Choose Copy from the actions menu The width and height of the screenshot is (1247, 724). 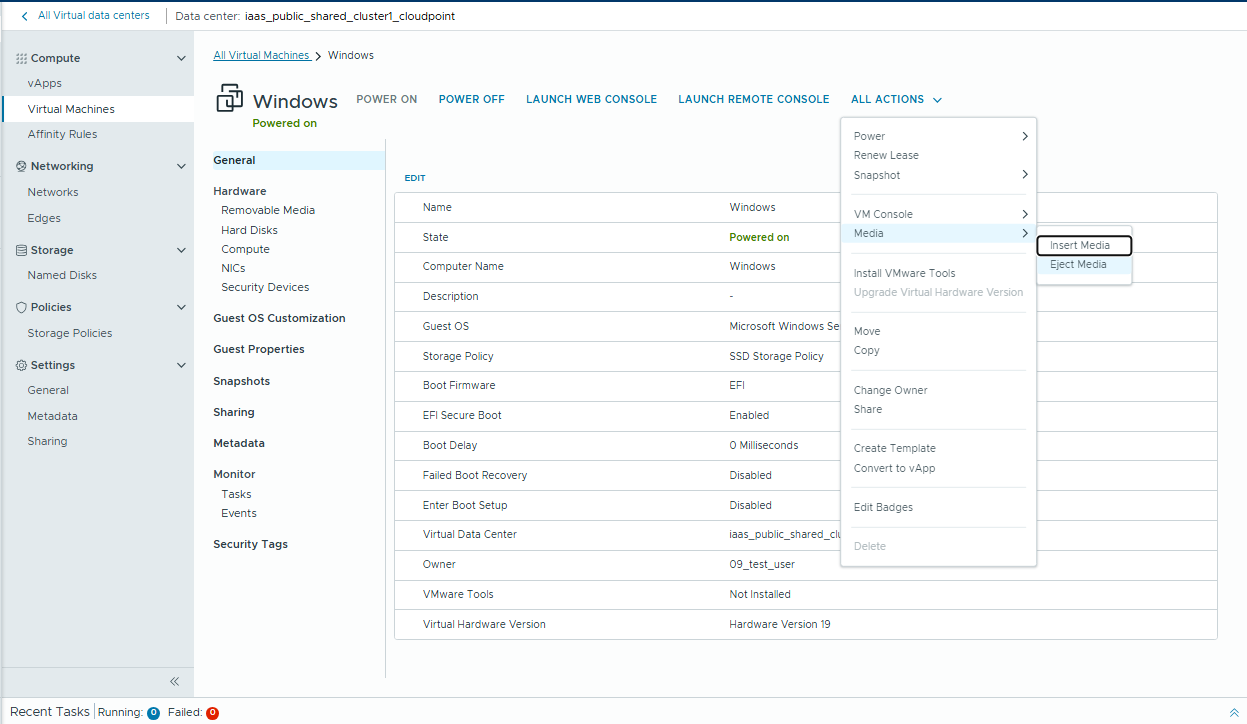pos(867,351)
